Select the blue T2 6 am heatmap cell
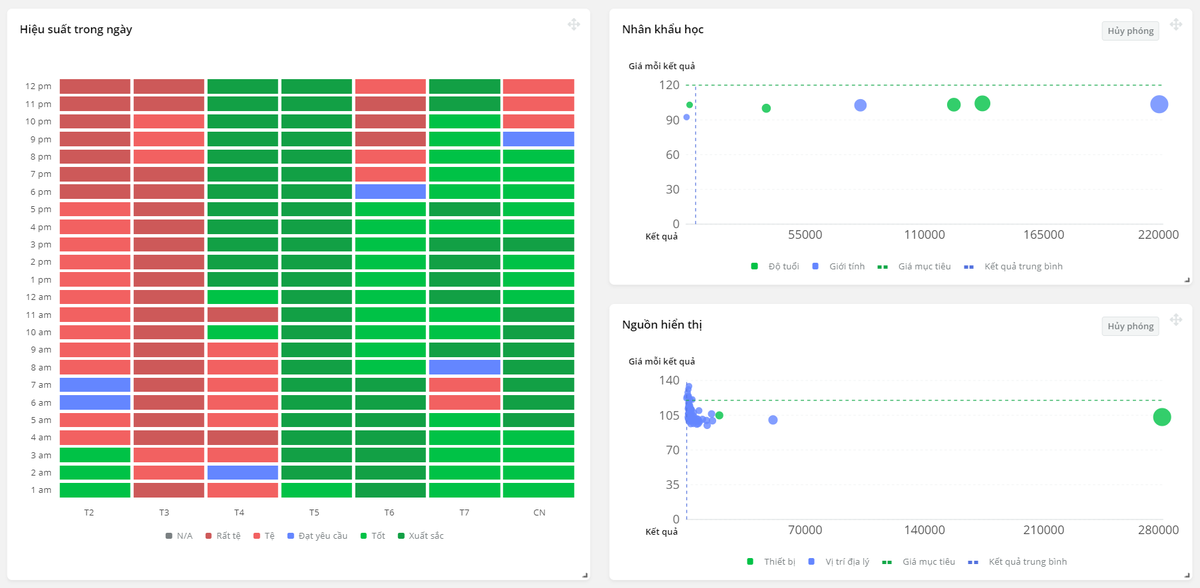The width and height of the screenshot is (1200, 588). 95,402
